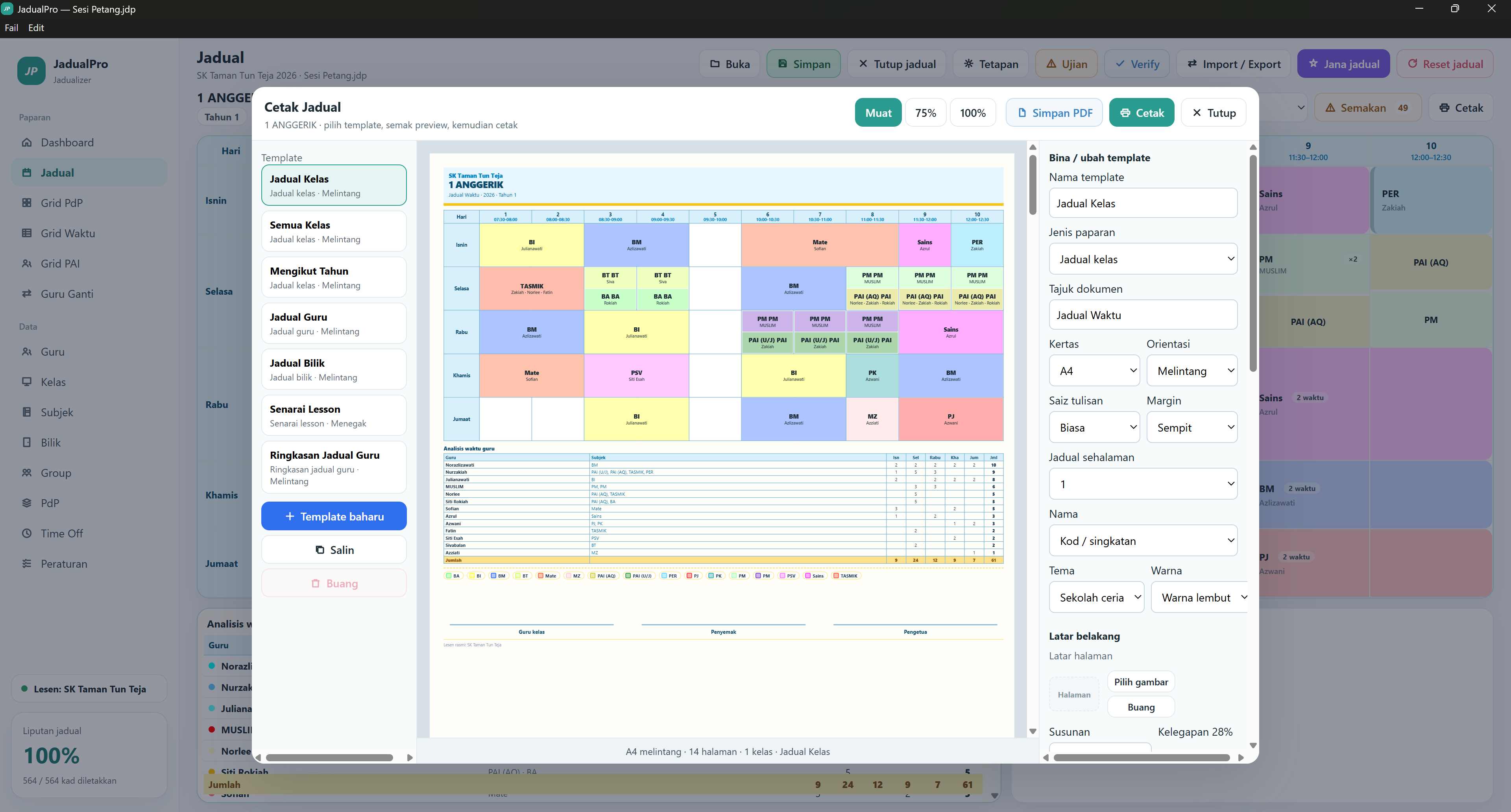Open the Jadual sehalaman dropdown
This screenshot has width=1511, height=812.
click(x=1143, y=484)
